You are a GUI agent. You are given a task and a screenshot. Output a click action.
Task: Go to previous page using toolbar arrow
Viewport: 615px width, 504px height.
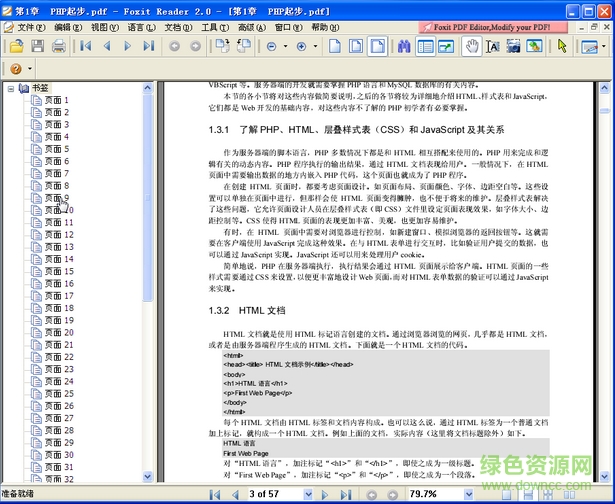tap(107, 46)
